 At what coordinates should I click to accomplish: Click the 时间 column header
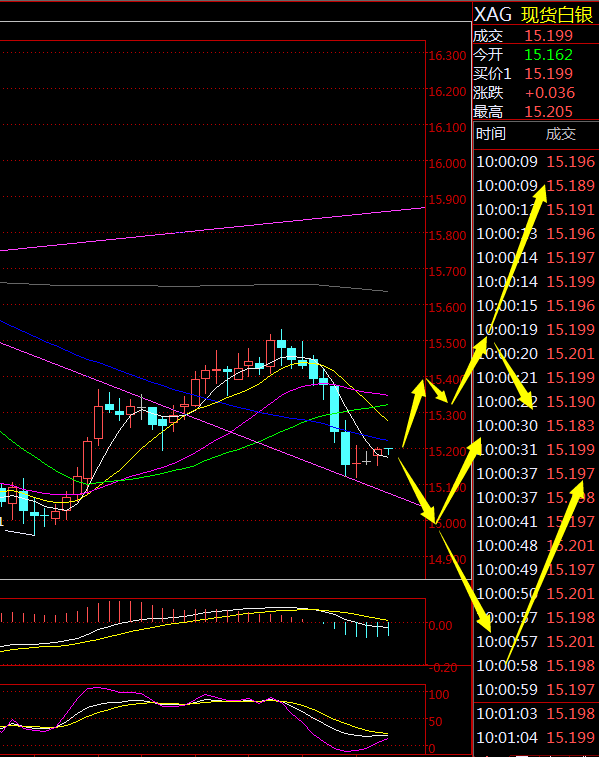pos(490,134)
